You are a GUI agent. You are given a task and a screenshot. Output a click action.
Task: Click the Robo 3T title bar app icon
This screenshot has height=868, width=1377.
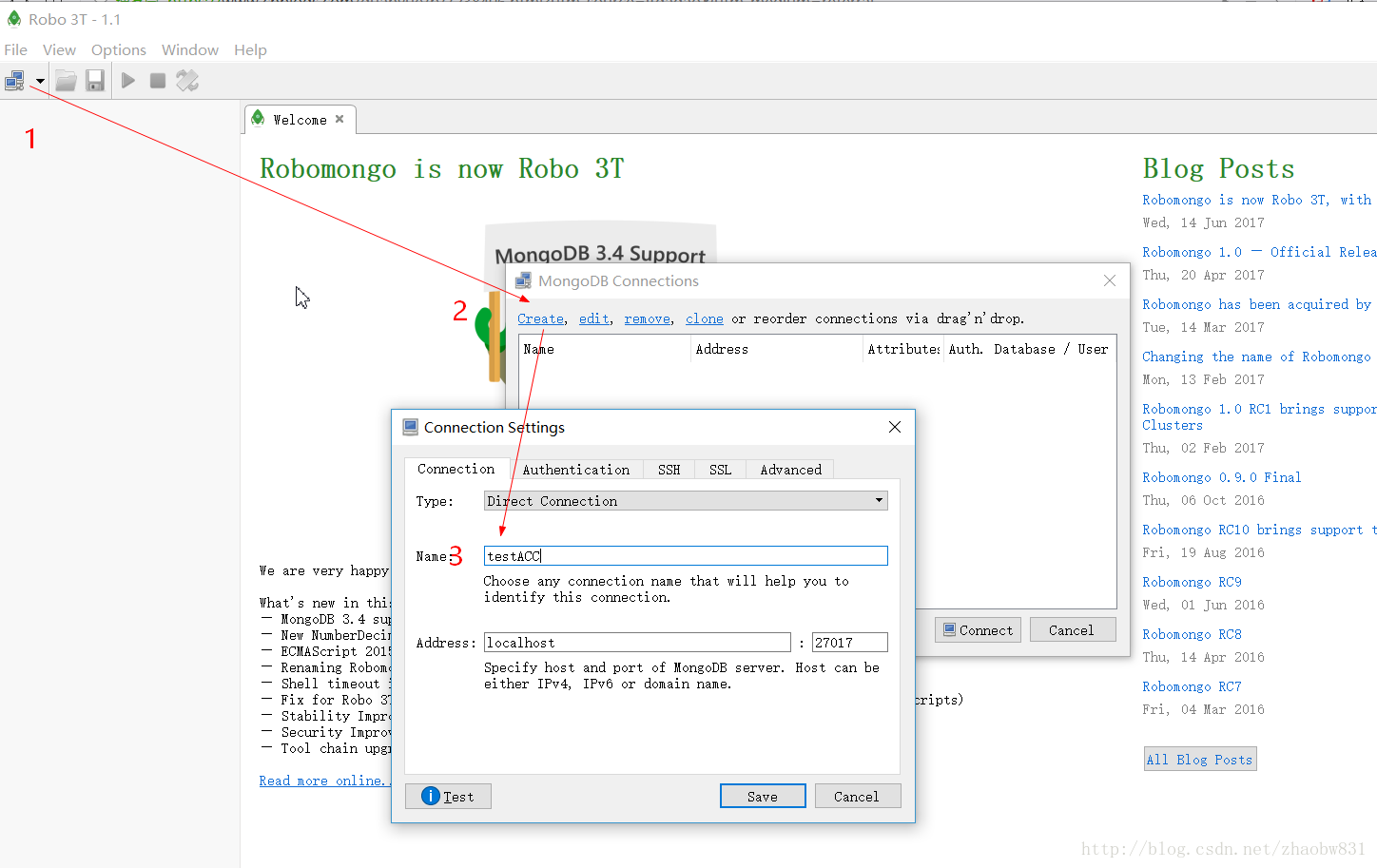pyautogui.click(x=14, y=18)
